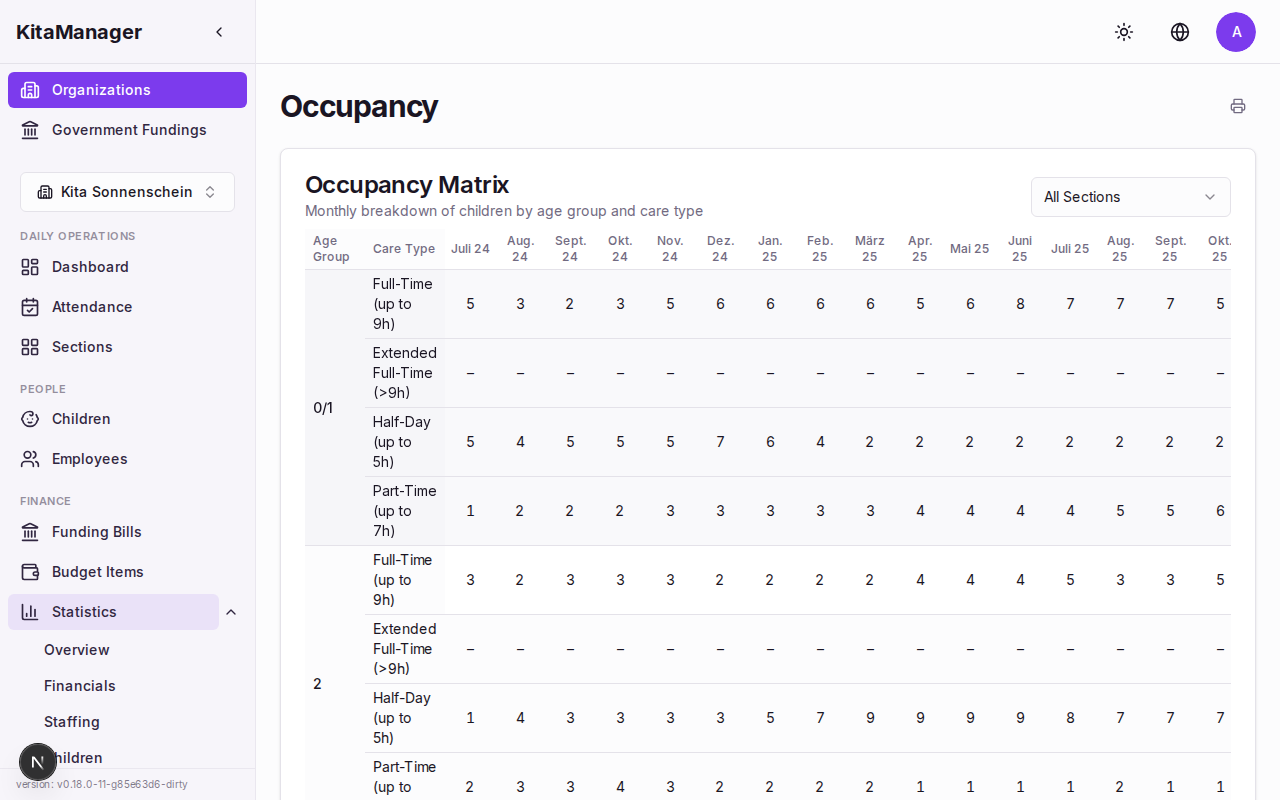
Task: Select the Staffing submenu entry
Action: [71, 721]
